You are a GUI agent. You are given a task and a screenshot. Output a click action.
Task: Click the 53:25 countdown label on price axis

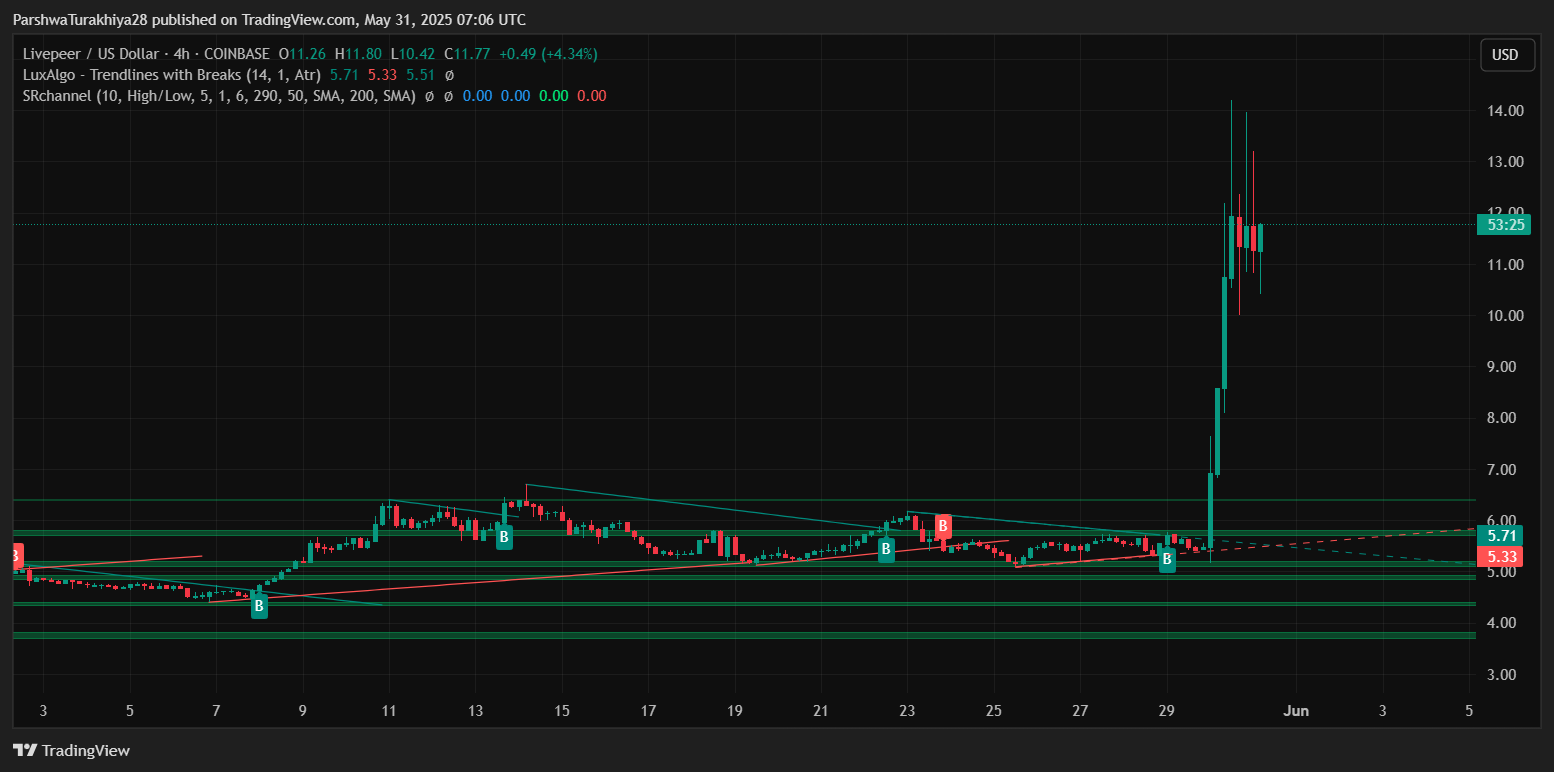1505,225
